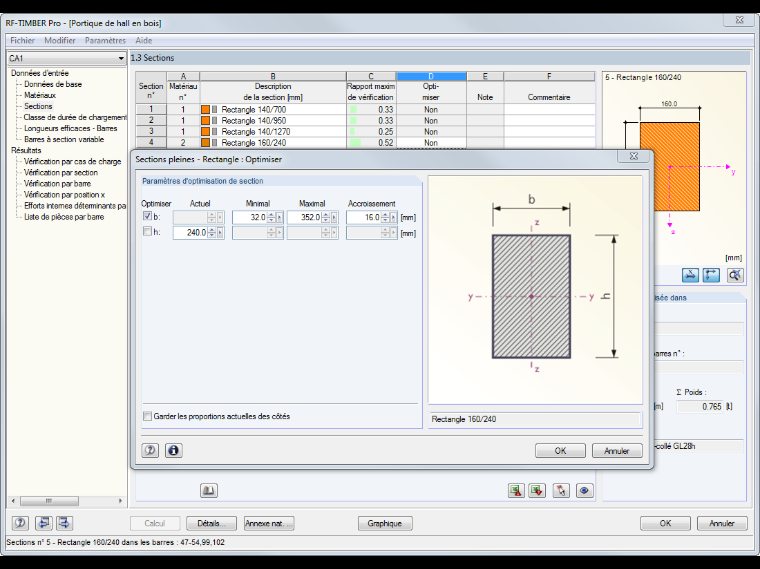Go to next module window icon
This screenshot has height=569, width=760.
64,523
